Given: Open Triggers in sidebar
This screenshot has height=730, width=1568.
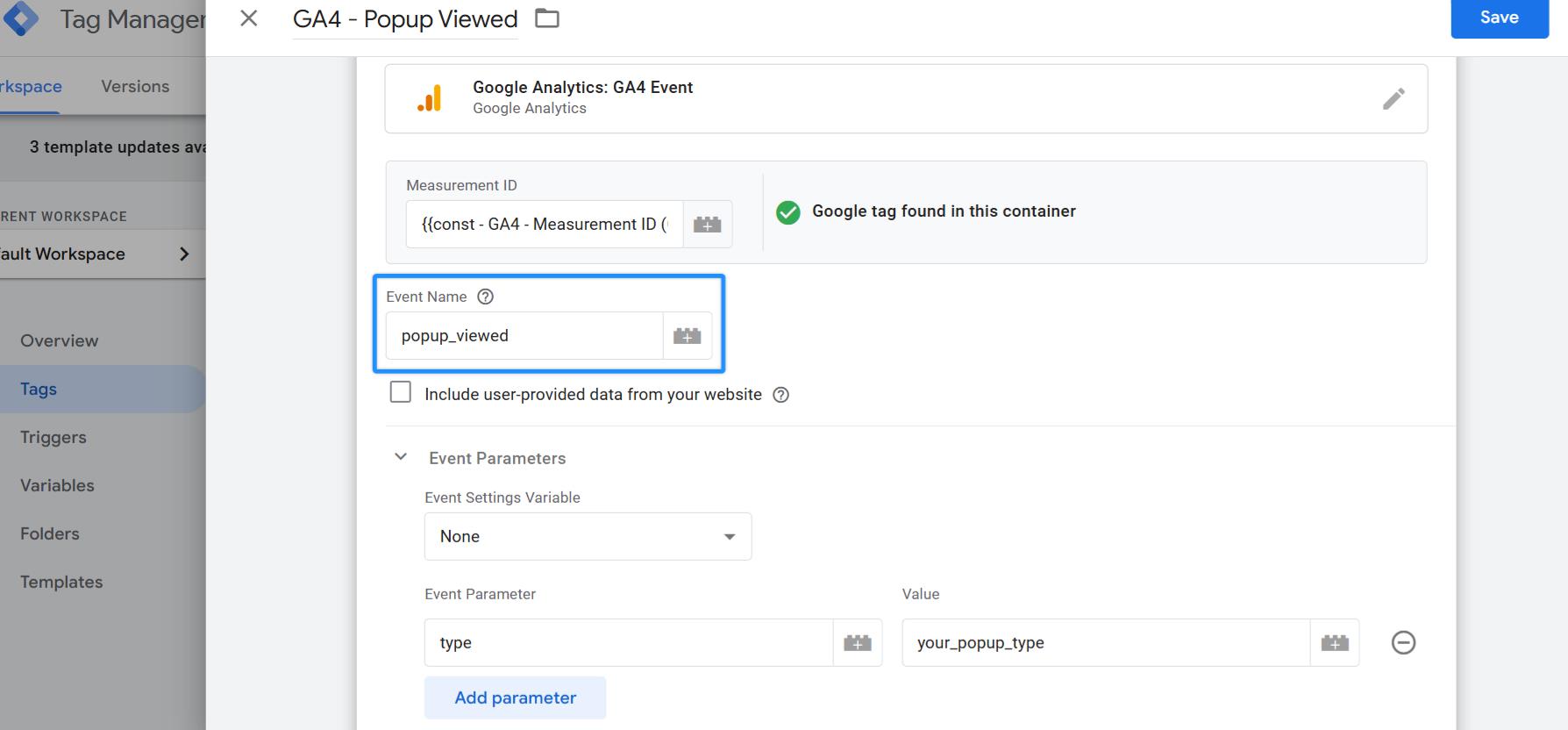Looking at the screenshot, I should 53,437.
